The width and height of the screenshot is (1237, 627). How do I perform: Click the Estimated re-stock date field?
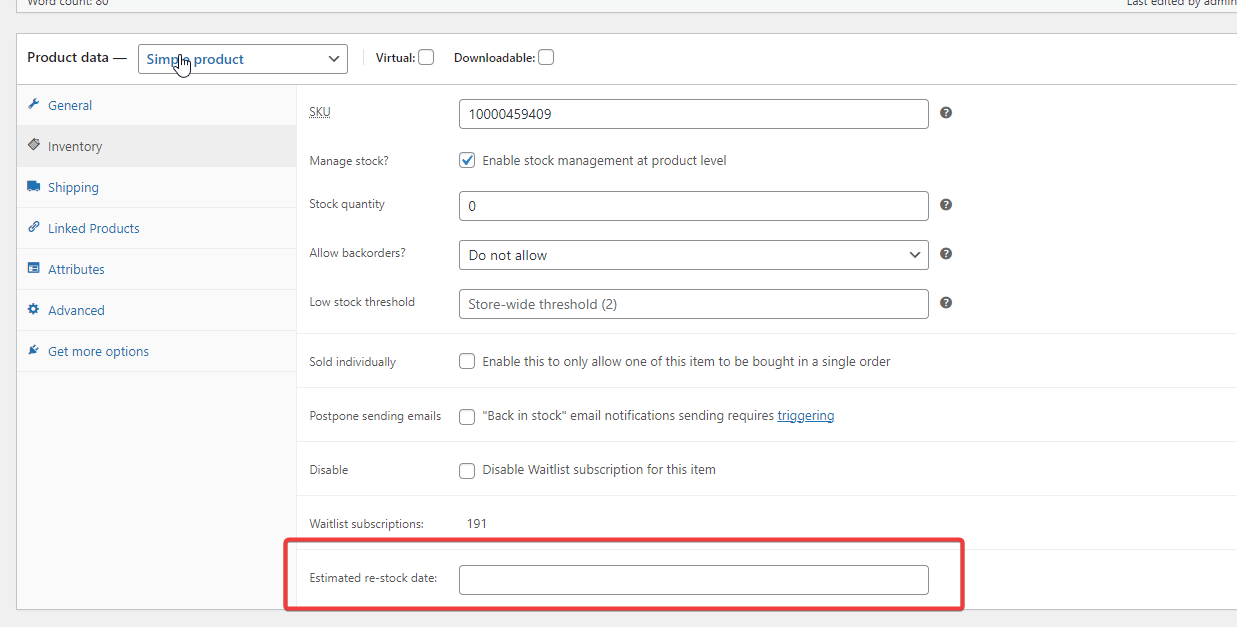[693, 580]
